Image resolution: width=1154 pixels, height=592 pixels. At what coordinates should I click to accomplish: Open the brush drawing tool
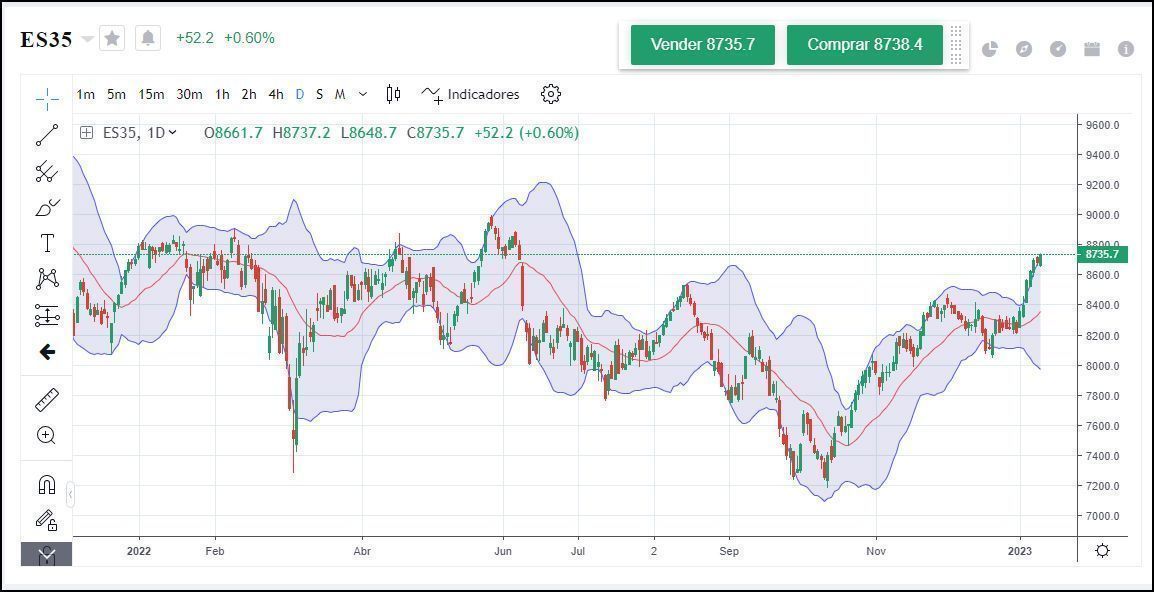click(x=45, y=207)
